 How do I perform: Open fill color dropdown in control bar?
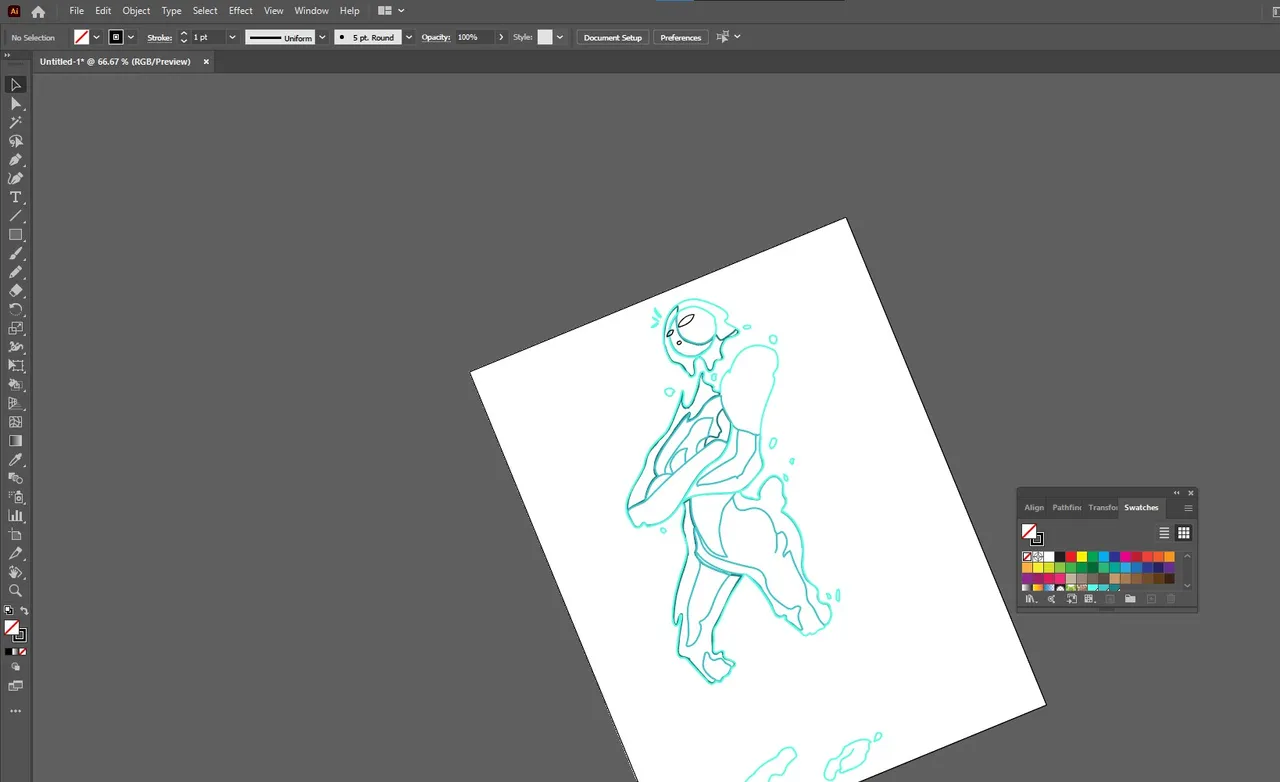click(x=96, y=37)
